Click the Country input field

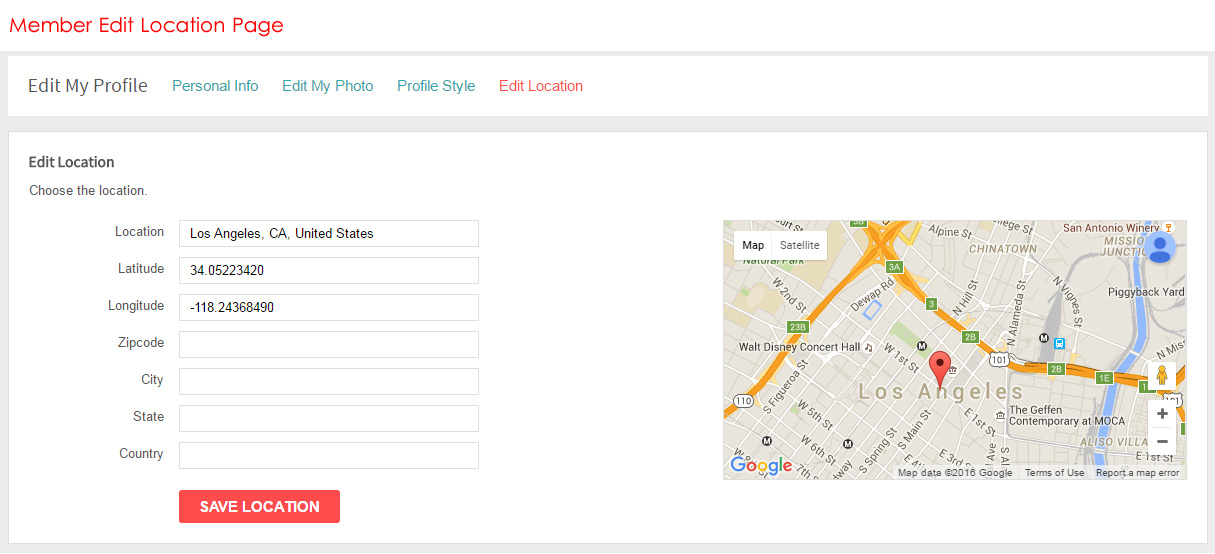(x=328, y=456)
